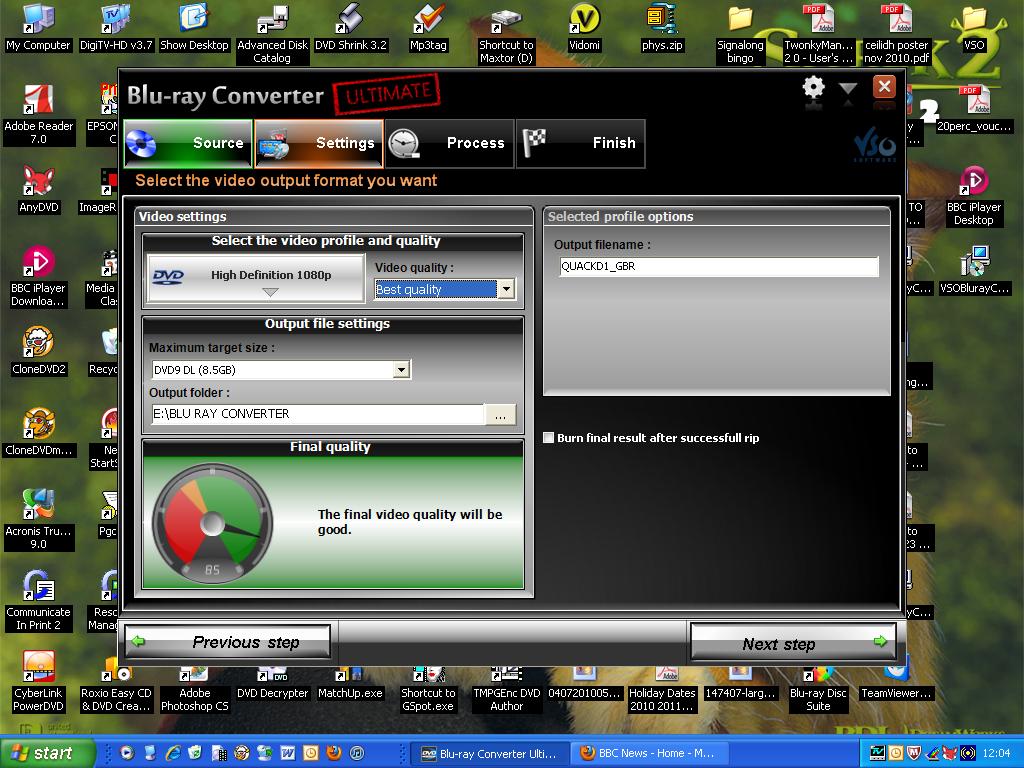Open the Windows start menu

coord(47,753)
